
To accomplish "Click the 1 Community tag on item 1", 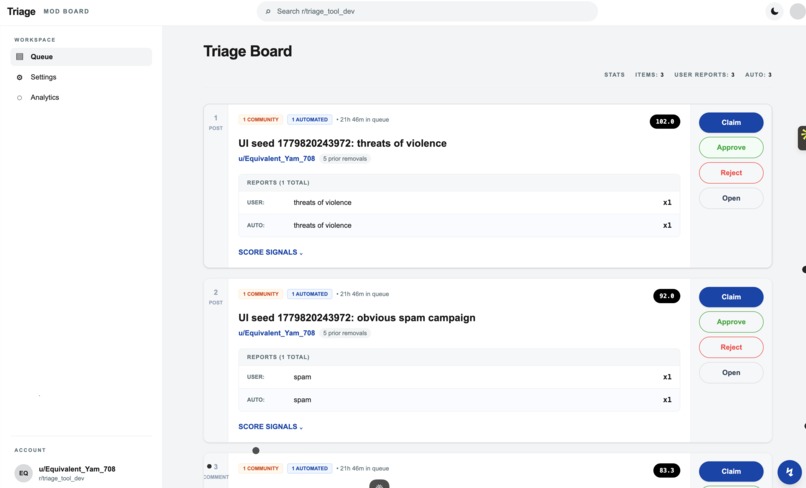I will pos(261,119).
